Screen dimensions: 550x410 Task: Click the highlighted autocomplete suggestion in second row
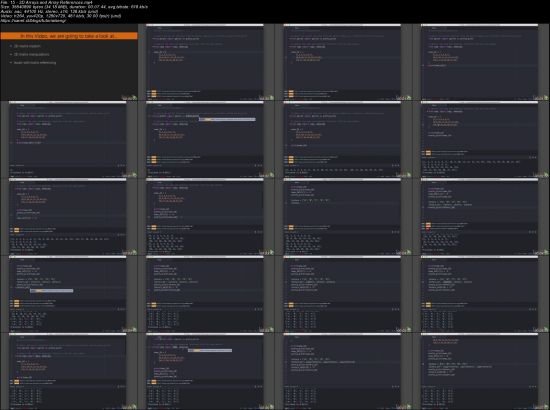pyautogui.click(x=227, y=120)
